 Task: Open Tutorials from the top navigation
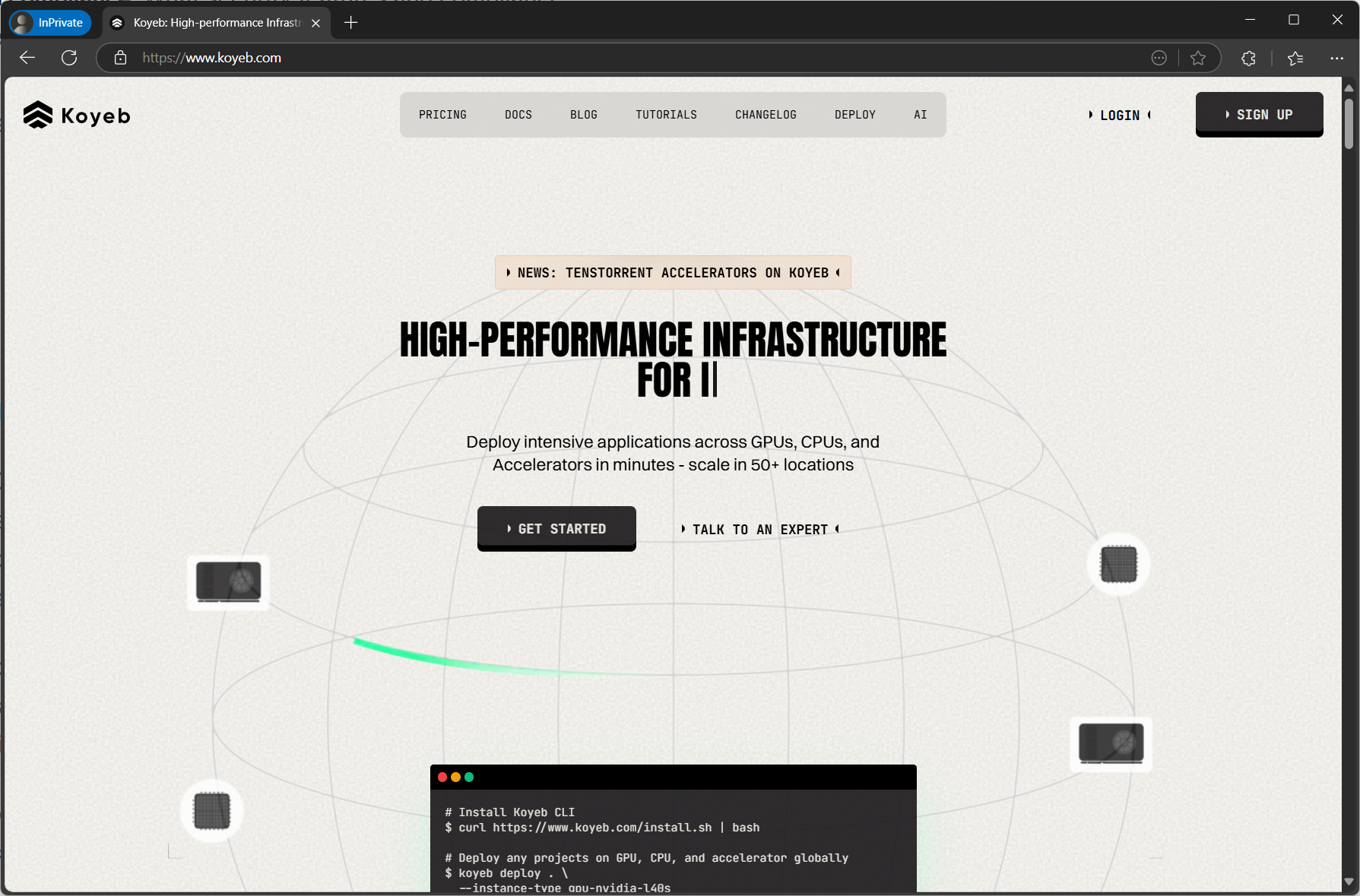(666, 115)
